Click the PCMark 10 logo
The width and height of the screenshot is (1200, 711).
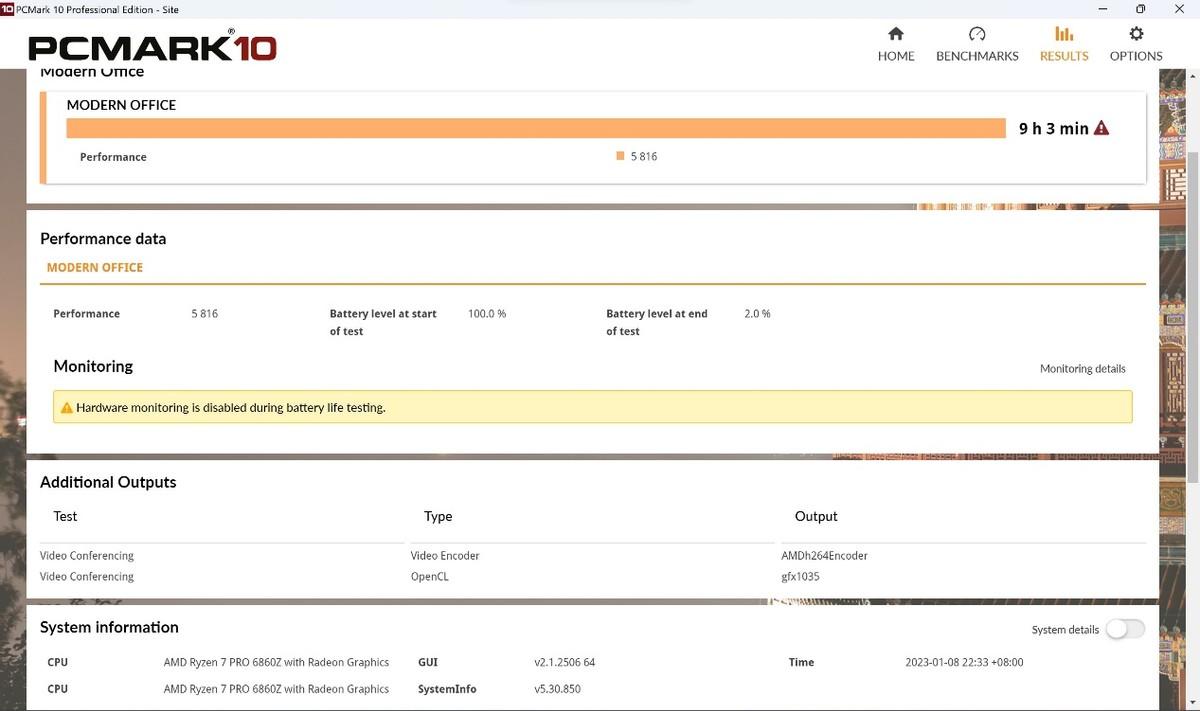(152, 46)
